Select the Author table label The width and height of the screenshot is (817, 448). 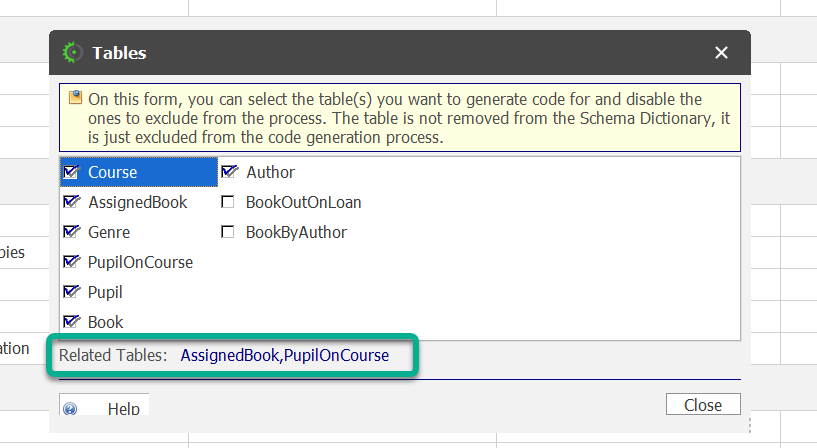[270, 172]
